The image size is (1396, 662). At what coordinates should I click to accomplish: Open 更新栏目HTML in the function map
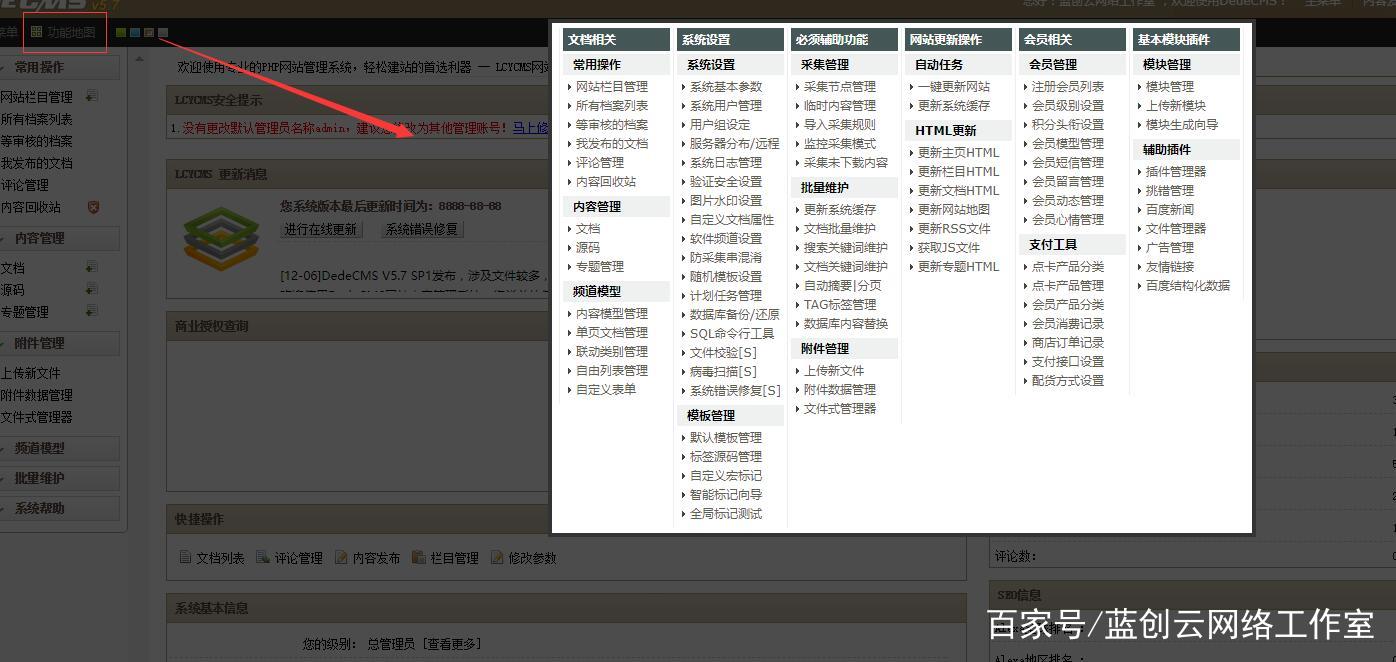958,172
